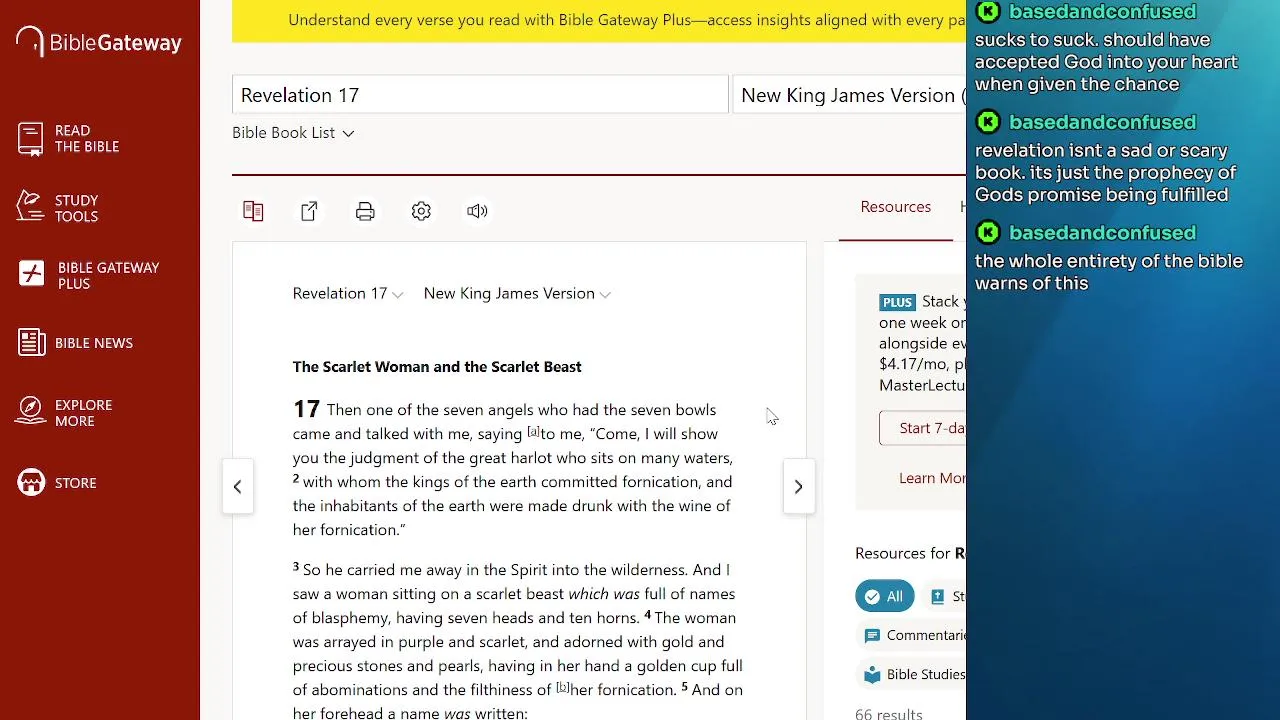Open Bible News from the sidebar
Viewport: 1280px width, 720px height.
[x=94, y=343]
